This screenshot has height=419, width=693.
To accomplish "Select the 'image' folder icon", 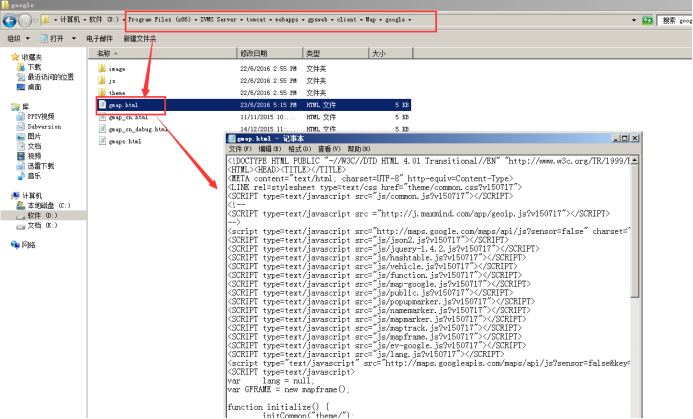I will (102, 69).
